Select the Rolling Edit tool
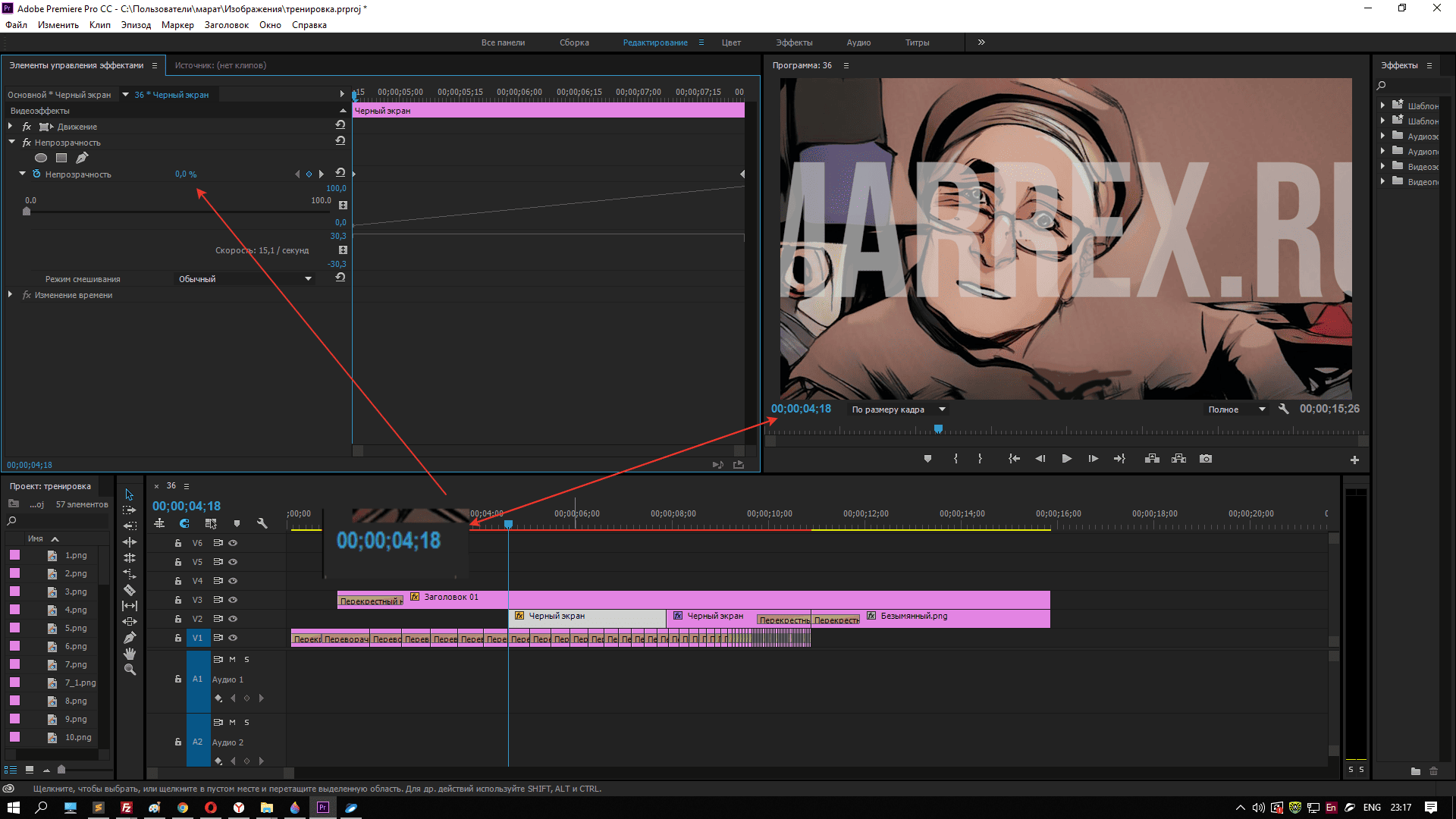Image resolution: width=1456 pixels, height=819 pixels. (130, 558)
